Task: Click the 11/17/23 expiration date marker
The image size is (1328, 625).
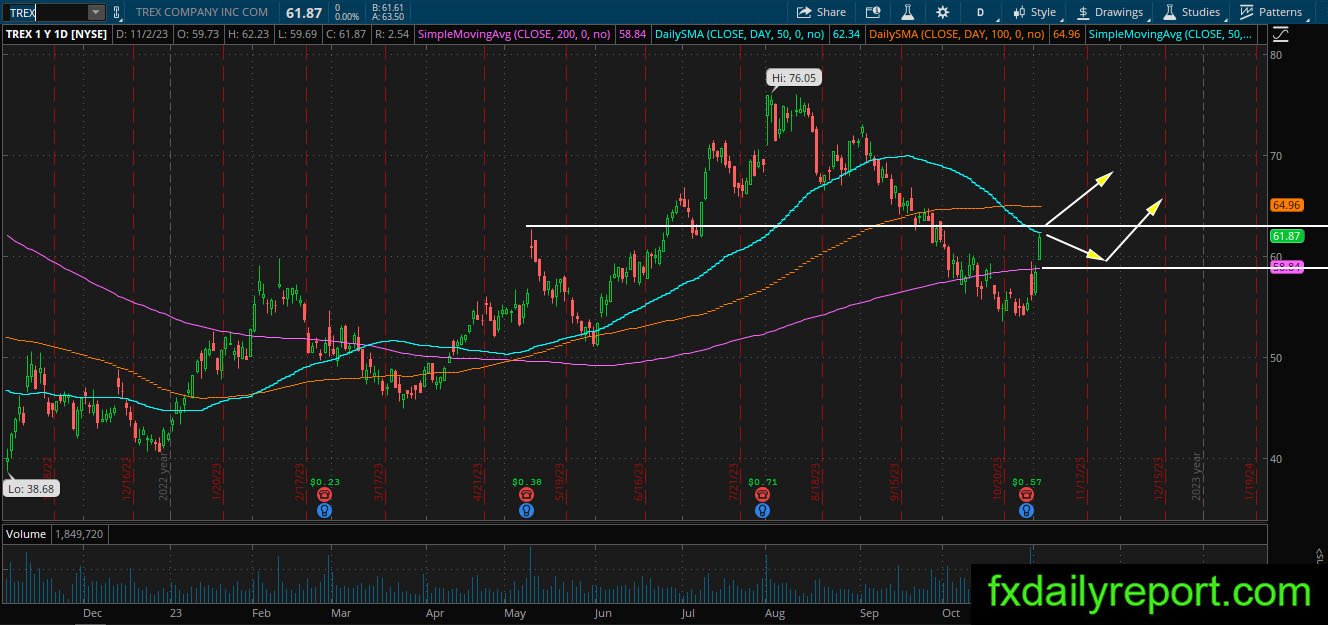Action: point(1079,479)
